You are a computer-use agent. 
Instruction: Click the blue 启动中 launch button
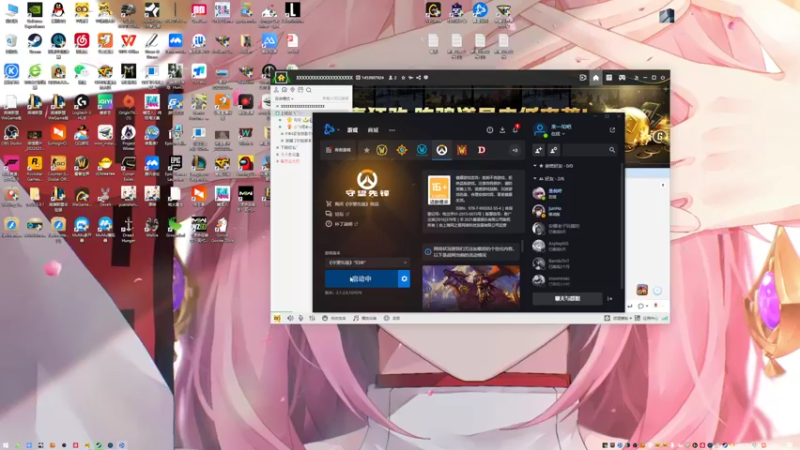coord(361,279)
